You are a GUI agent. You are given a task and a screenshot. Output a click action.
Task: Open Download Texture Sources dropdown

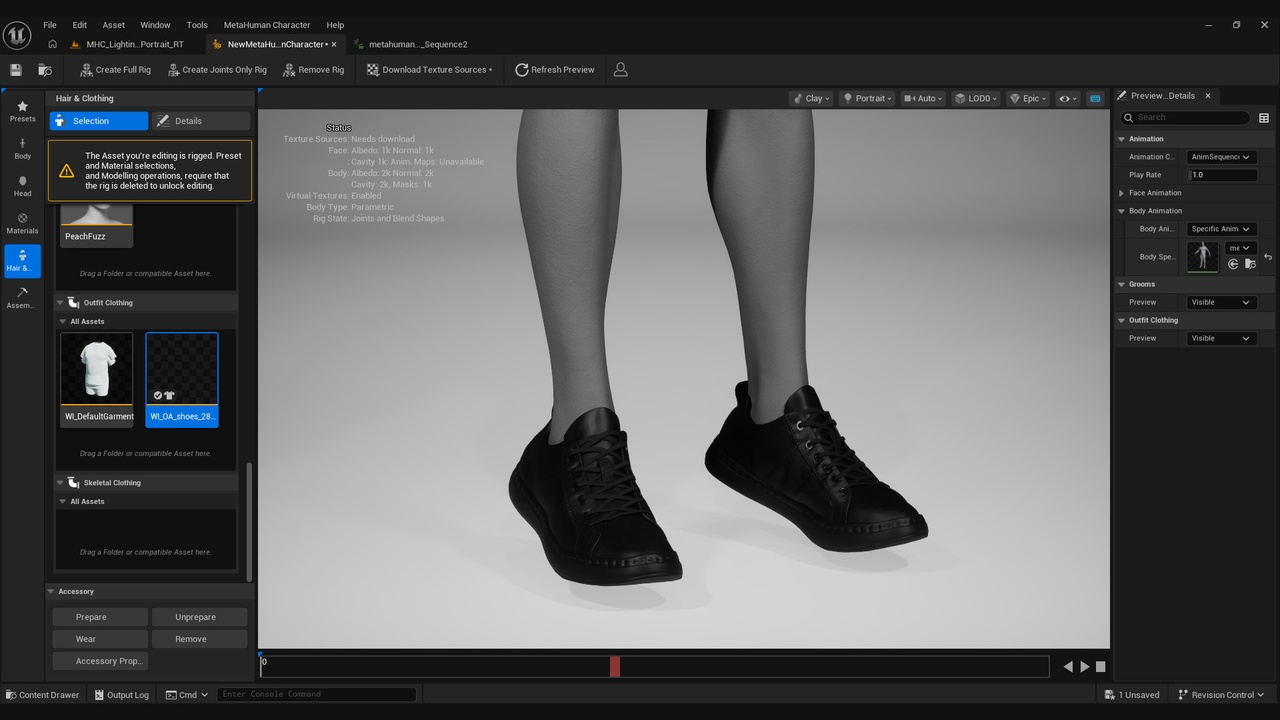(430, 70)
